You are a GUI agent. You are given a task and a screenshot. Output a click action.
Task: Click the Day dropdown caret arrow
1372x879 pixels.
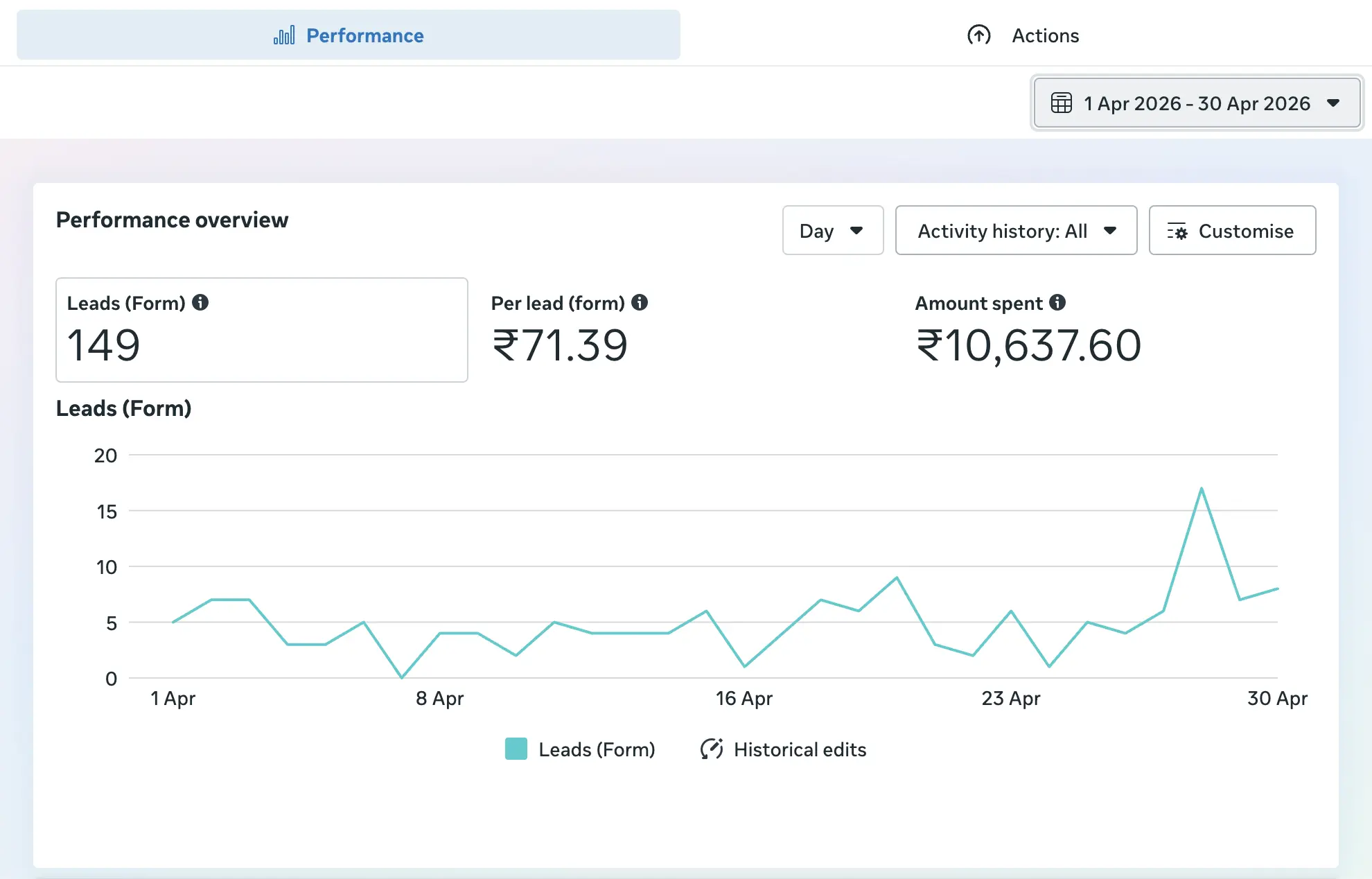[856, 231]
